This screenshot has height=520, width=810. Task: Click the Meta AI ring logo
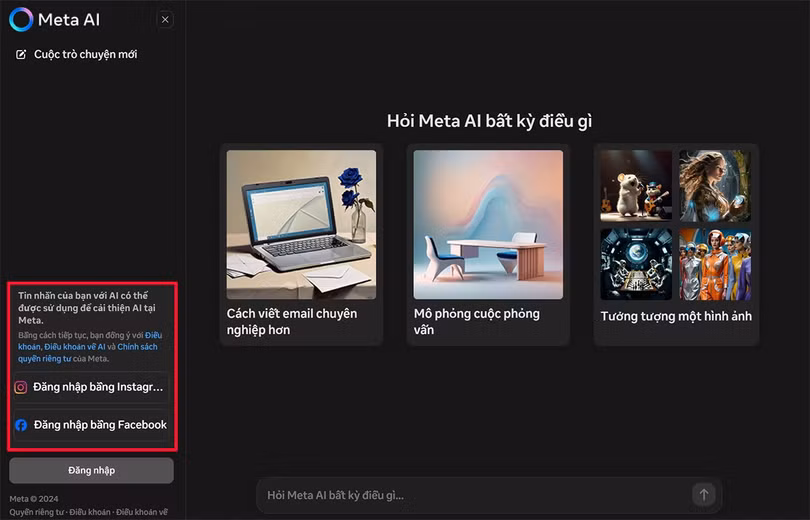click(x=21, y=20)
